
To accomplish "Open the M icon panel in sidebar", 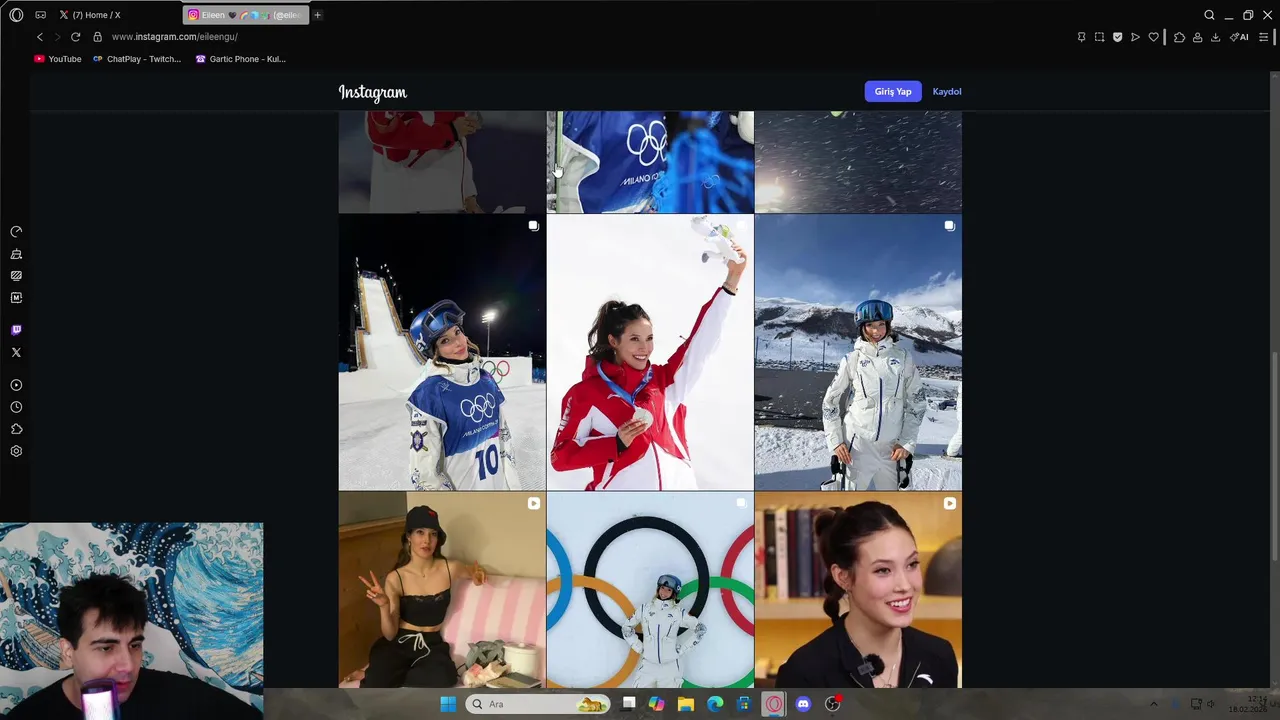I will [x=16, y=298].
